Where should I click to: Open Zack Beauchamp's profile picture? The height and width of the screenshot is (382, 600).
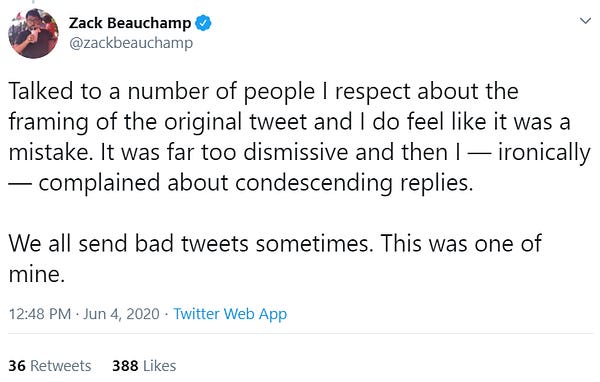[x=33, y=33]
